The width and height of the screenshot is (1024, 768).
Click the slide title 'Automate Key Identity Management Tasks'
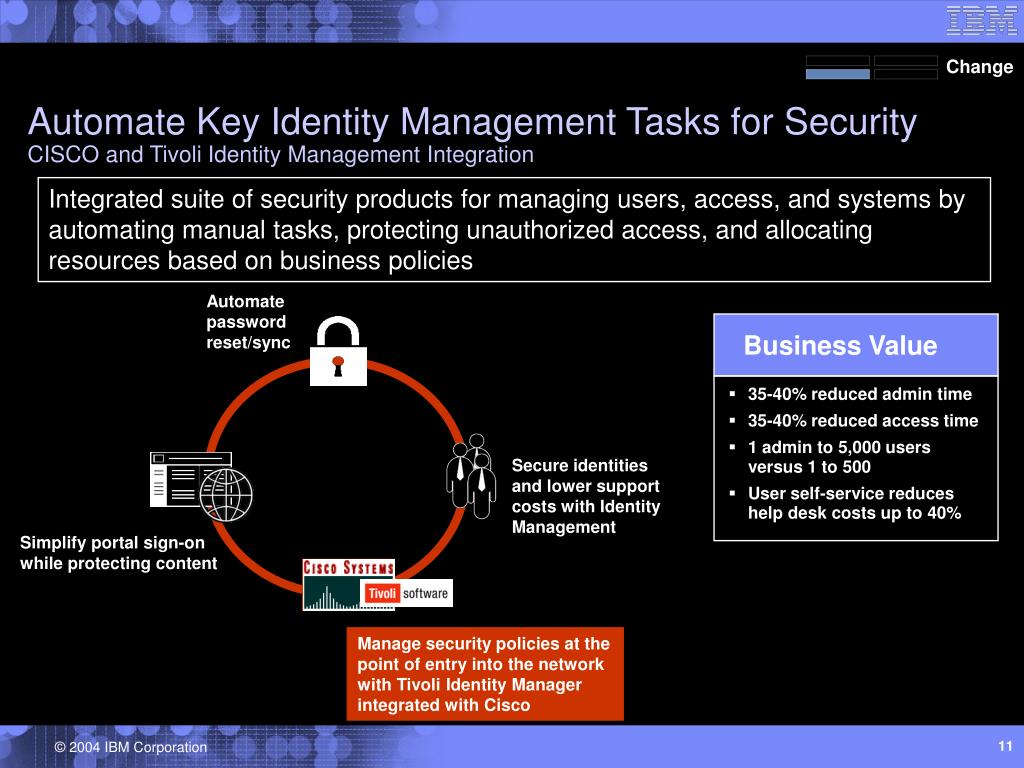pyautogui.click(x=472, y=121)
